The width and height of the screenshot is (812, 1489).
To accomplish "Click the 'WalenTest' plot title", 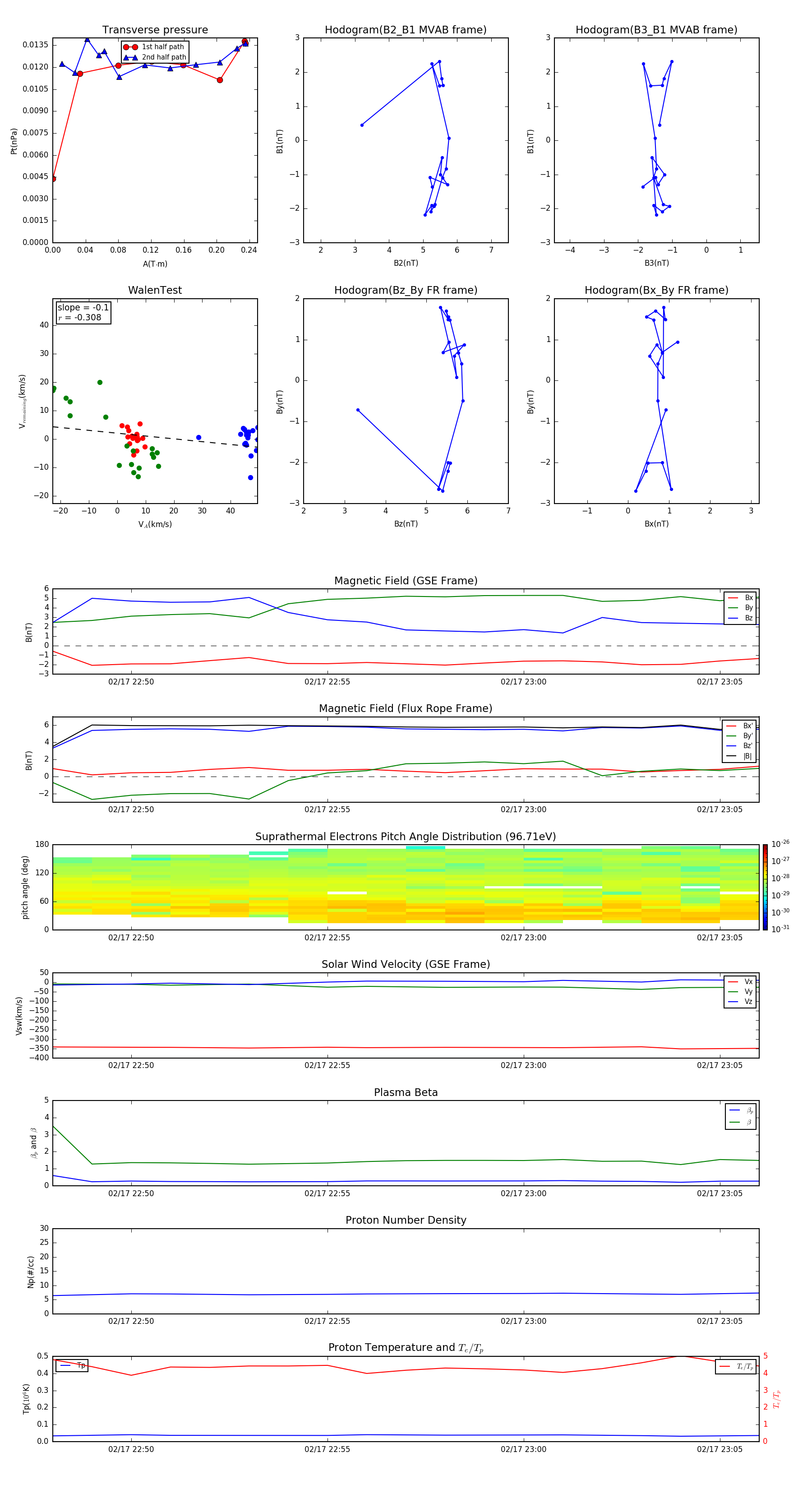I will 155,290.
